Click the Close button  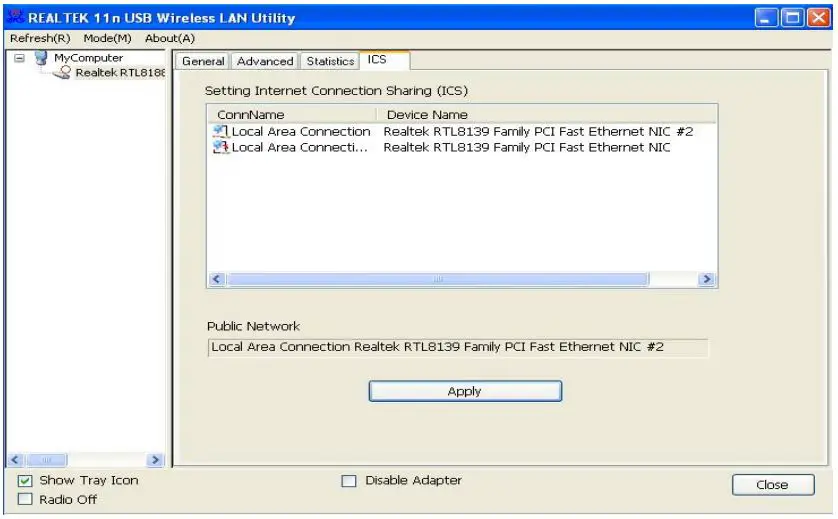click(x=773, y=485)
